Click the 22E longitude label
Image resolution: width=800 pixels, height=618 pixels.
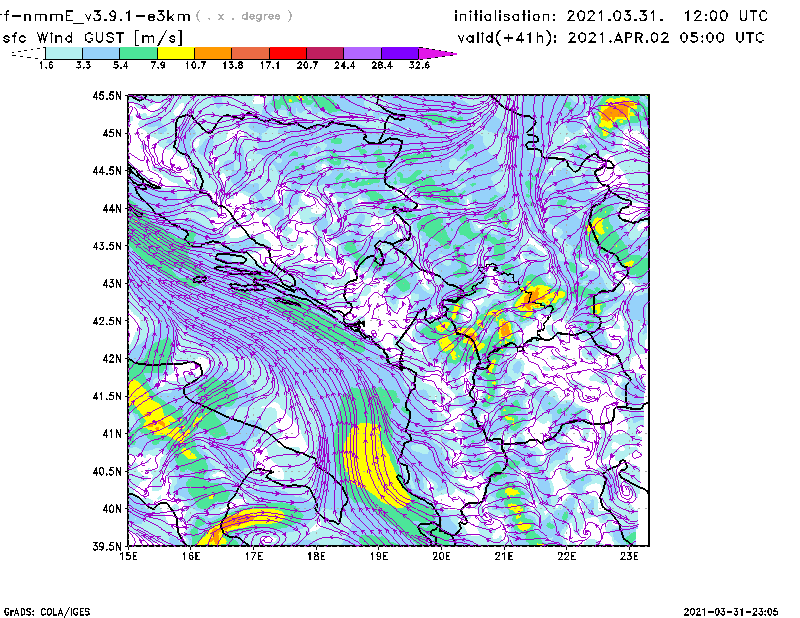click(566, 556)
